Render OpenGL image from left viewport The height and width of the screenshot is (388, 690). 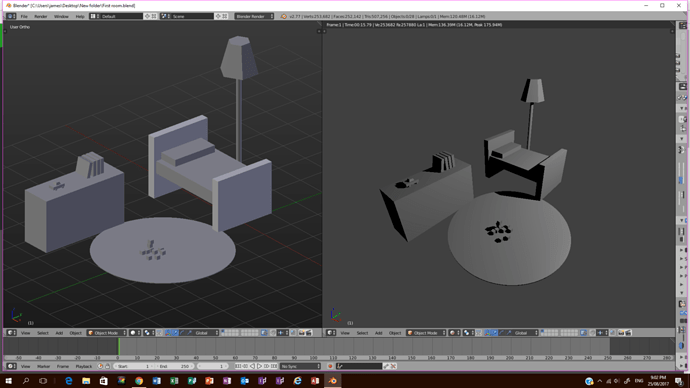coord(301,333)
